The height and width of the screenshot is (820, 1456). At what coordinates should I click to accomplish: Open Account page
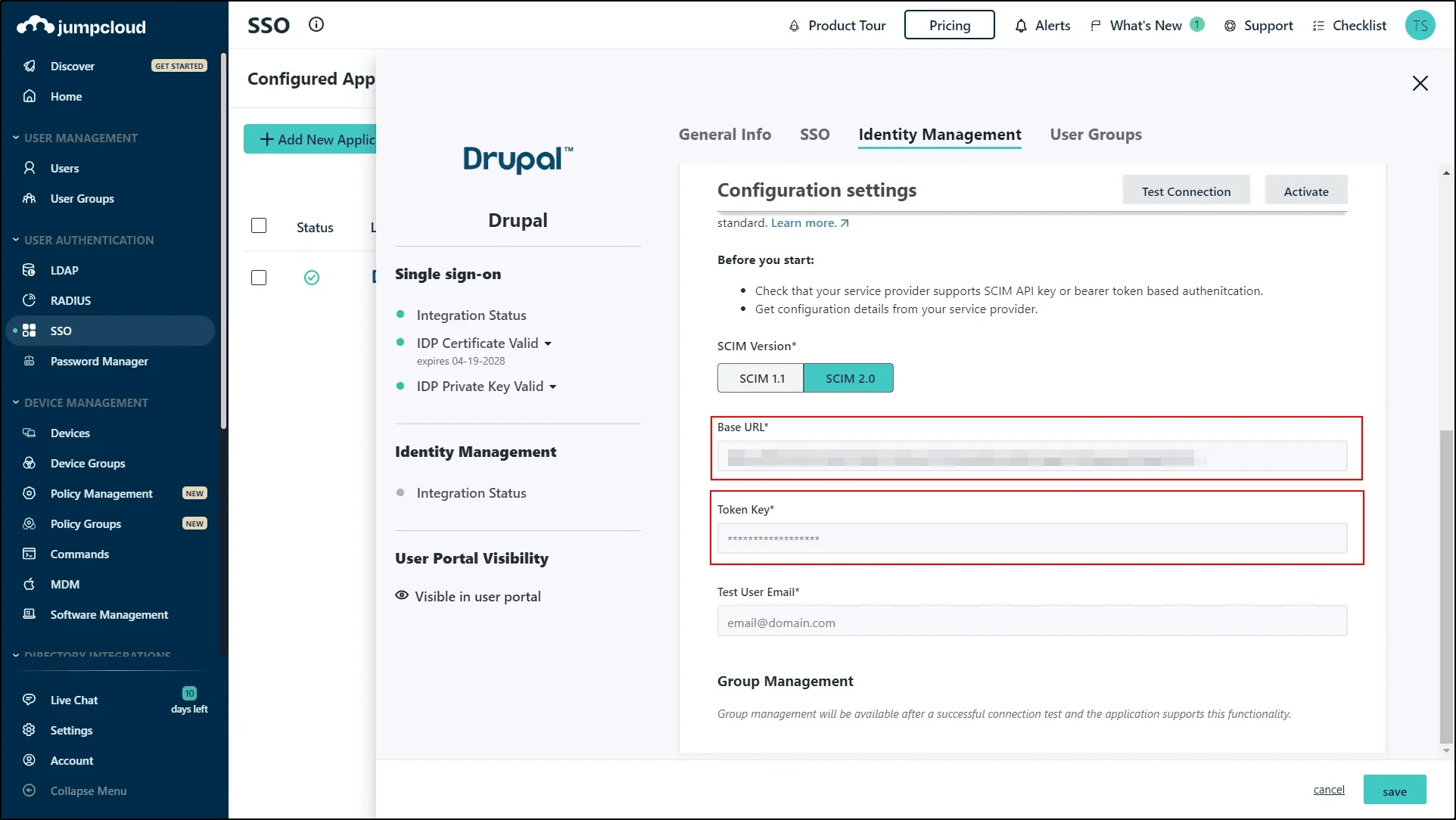click(x=72, y=760)
